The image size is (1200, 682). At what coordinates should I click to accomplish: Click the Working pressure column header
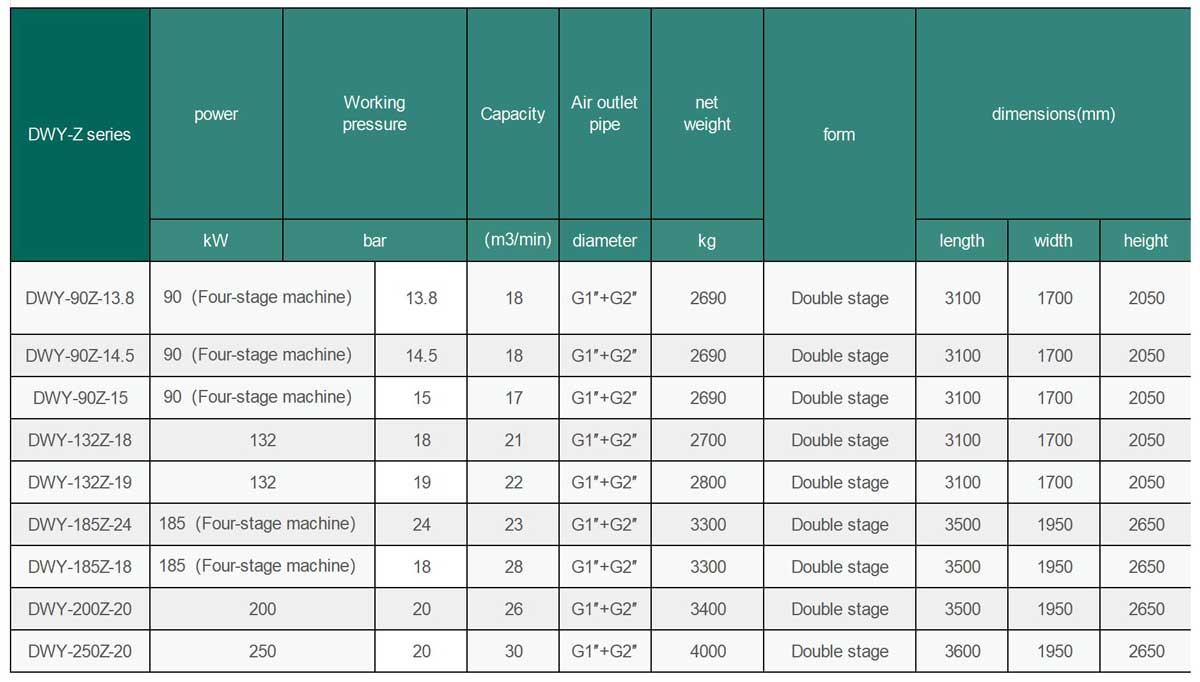374,113
